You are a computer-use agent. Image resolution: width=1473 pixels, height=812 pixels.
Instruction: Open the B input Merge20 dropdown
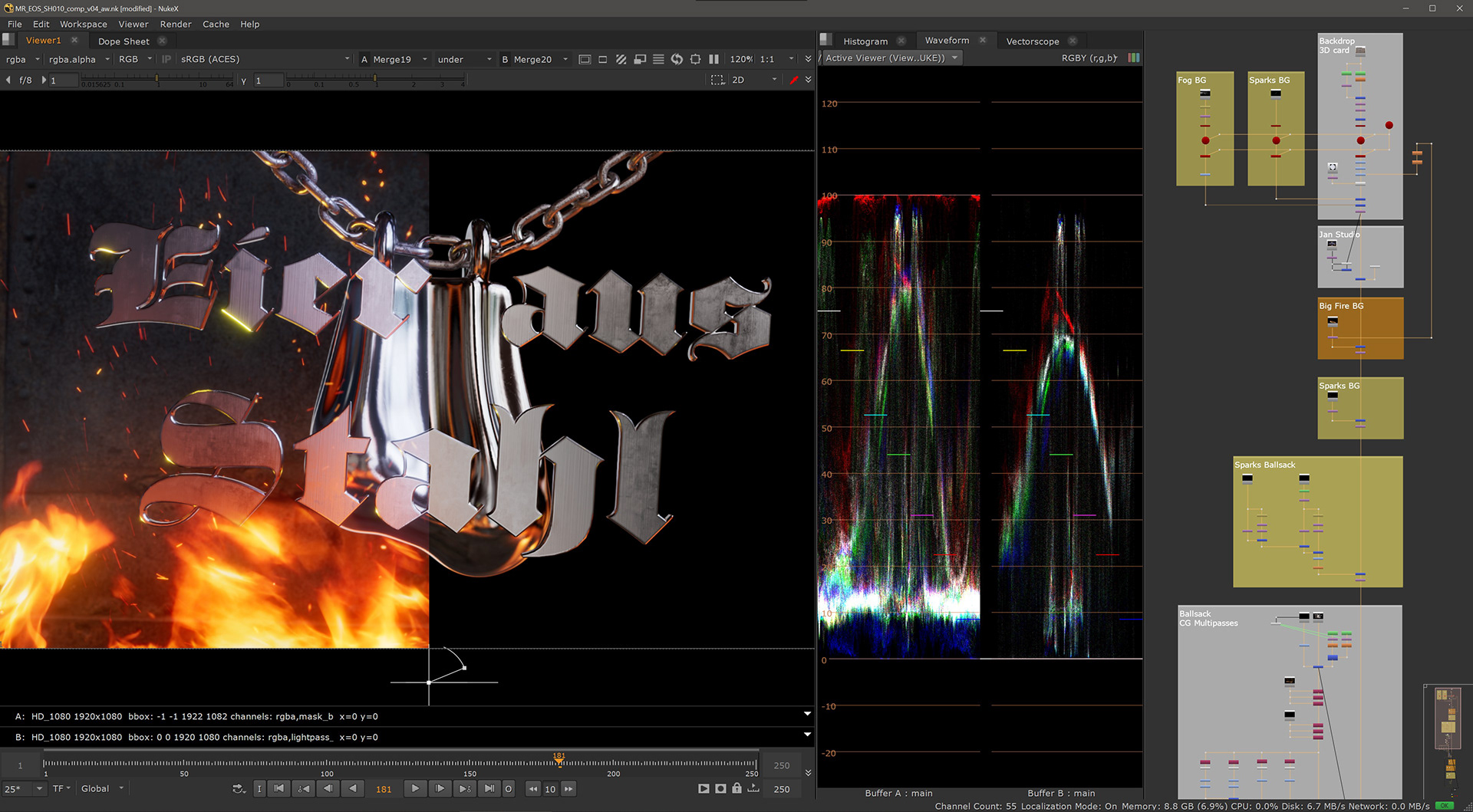(535, 59)
